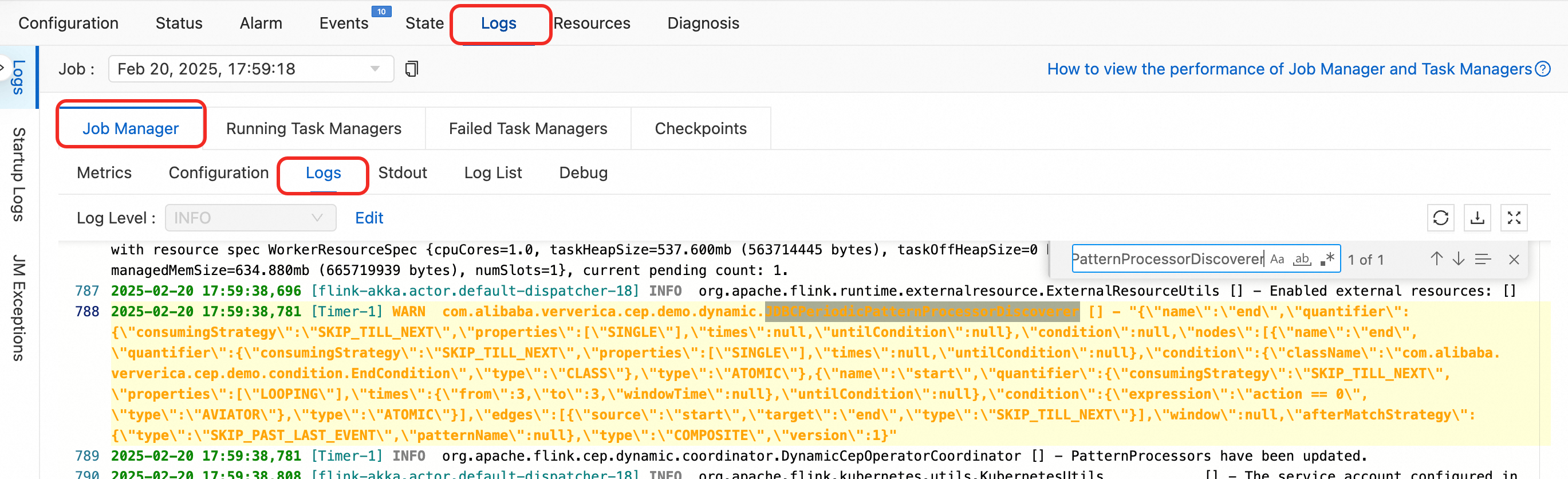The width and height of the screenshot is (1568, 479).
Task: Toggle regular expression search option
Action: click(x=1327, y=260)
